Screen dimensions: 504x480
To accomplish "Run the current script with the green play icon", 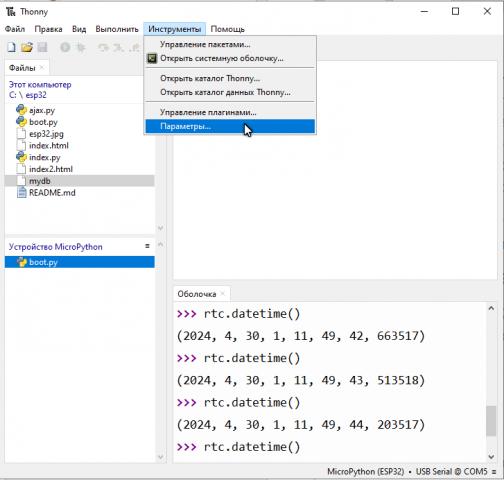I will click(x=65, y=47).
